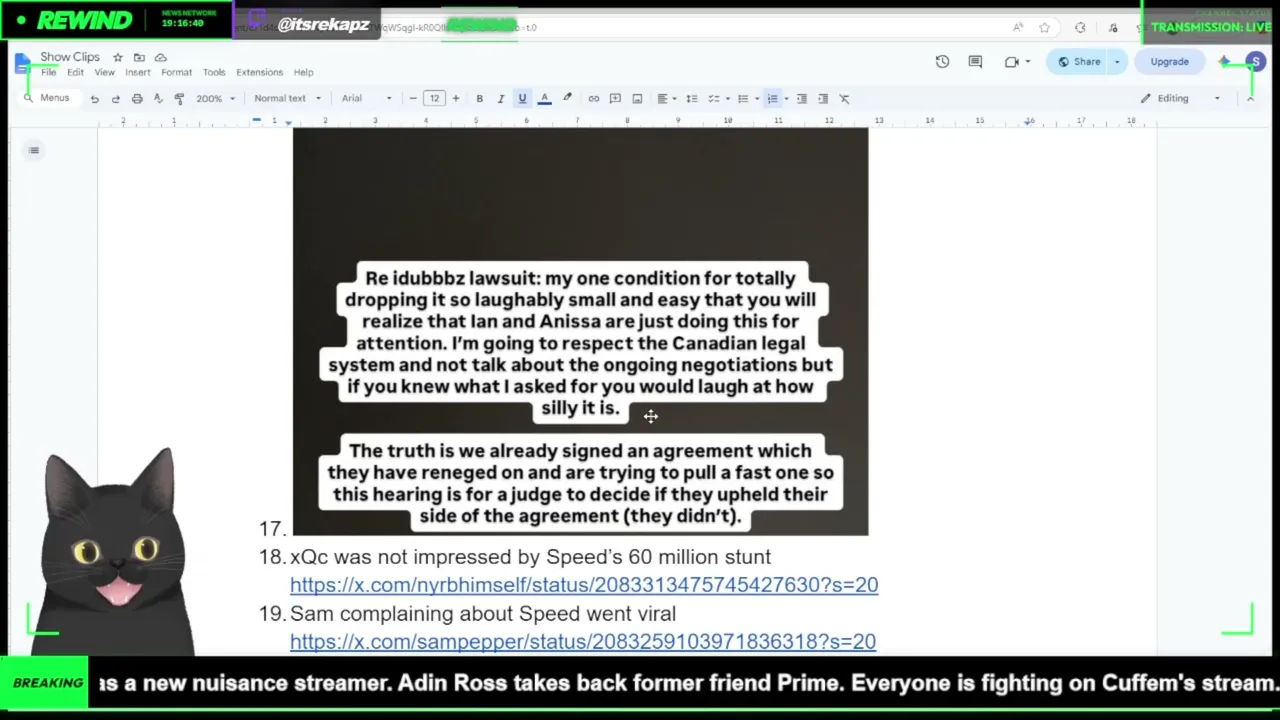The height and width of the screenshot is (720, 1280).
Task: Toggle underline formatting
Action: (x=522, y=98)
